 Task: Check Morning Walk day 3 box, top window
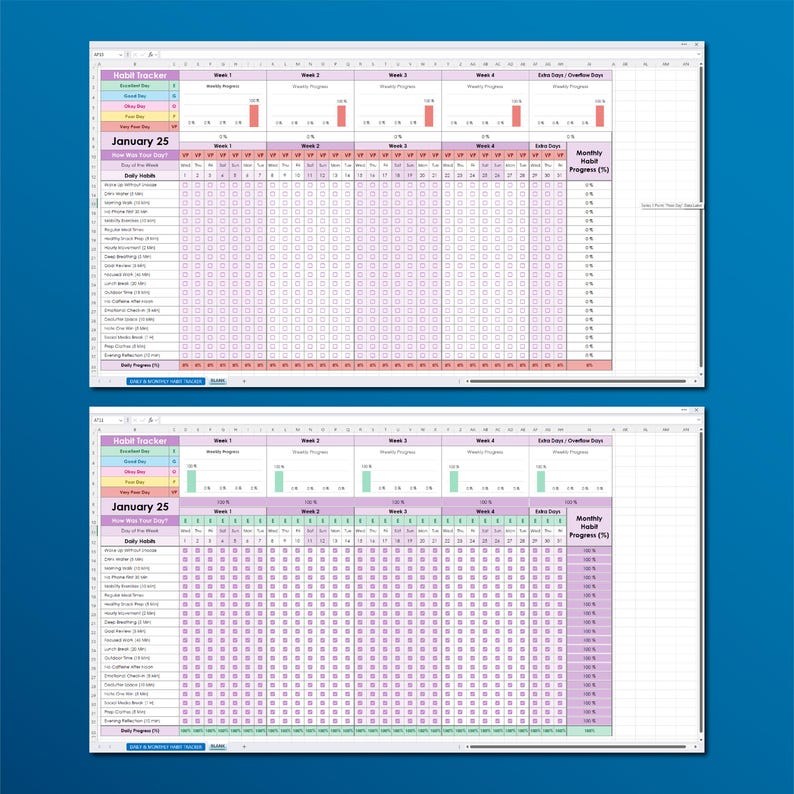click(210, 203)
